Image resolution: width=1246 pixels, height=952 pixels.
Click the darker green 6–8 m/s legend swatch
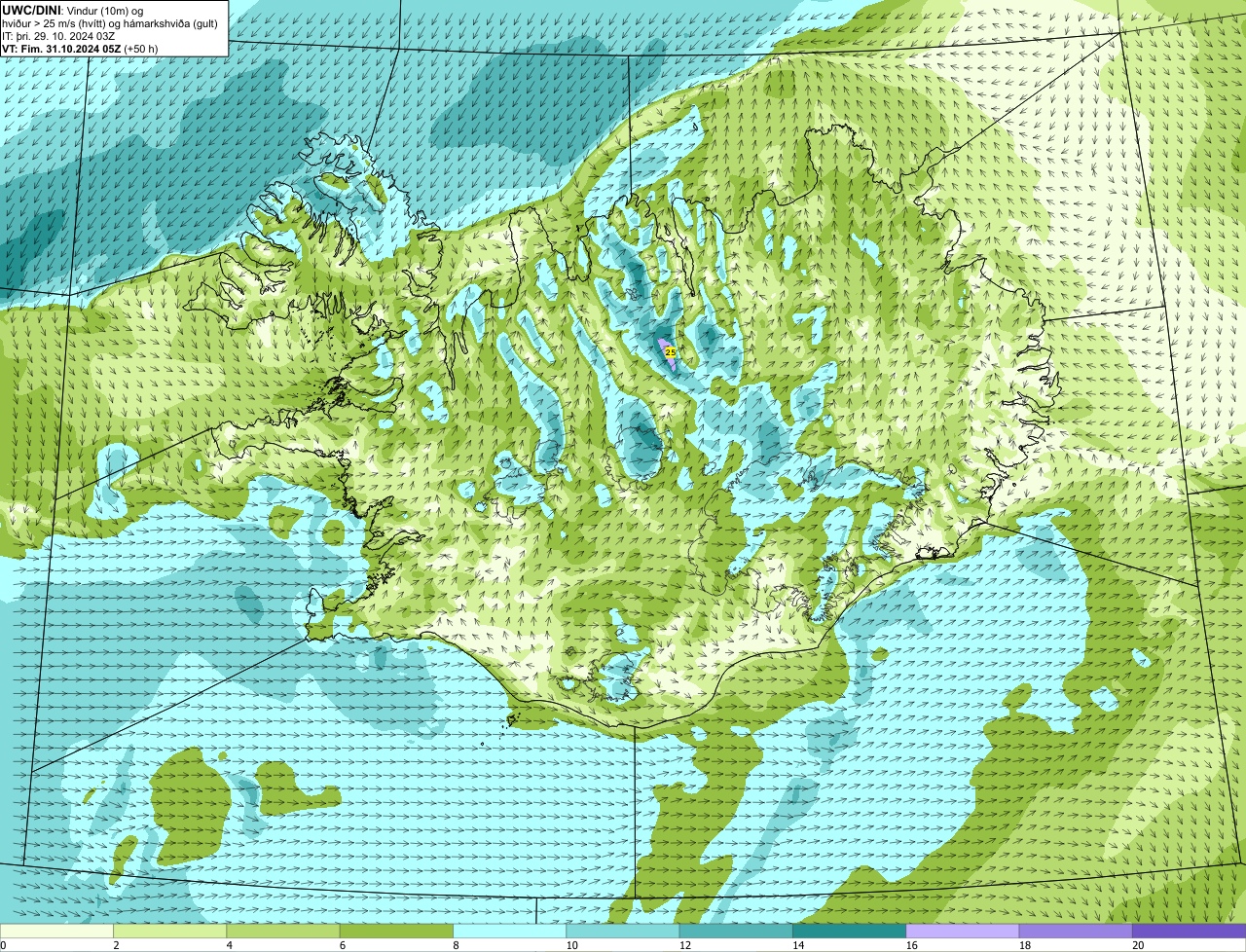tap(396, 932)
